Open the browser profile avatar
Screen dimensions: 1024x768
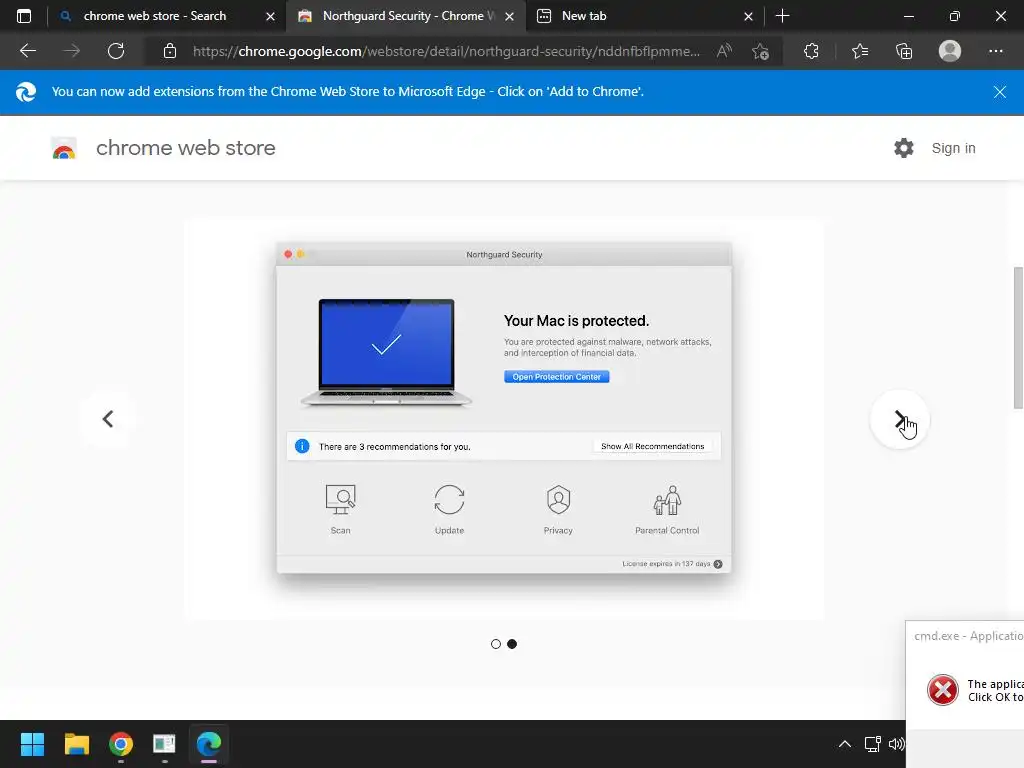(x=950, y=51)
